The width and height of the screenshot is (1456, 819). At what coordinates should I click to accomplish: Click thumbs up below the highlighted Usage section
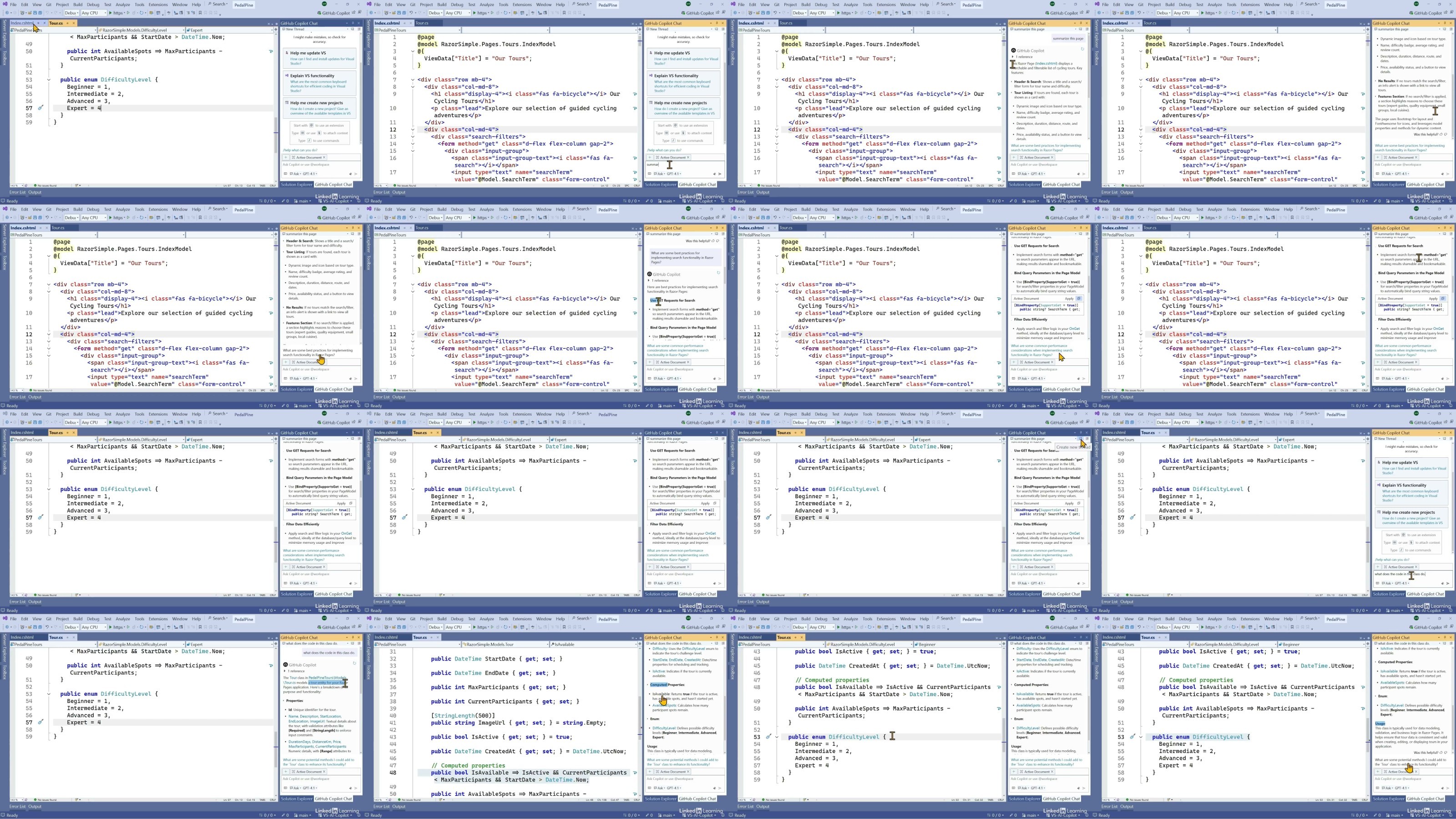click(x=1441, y=753)
